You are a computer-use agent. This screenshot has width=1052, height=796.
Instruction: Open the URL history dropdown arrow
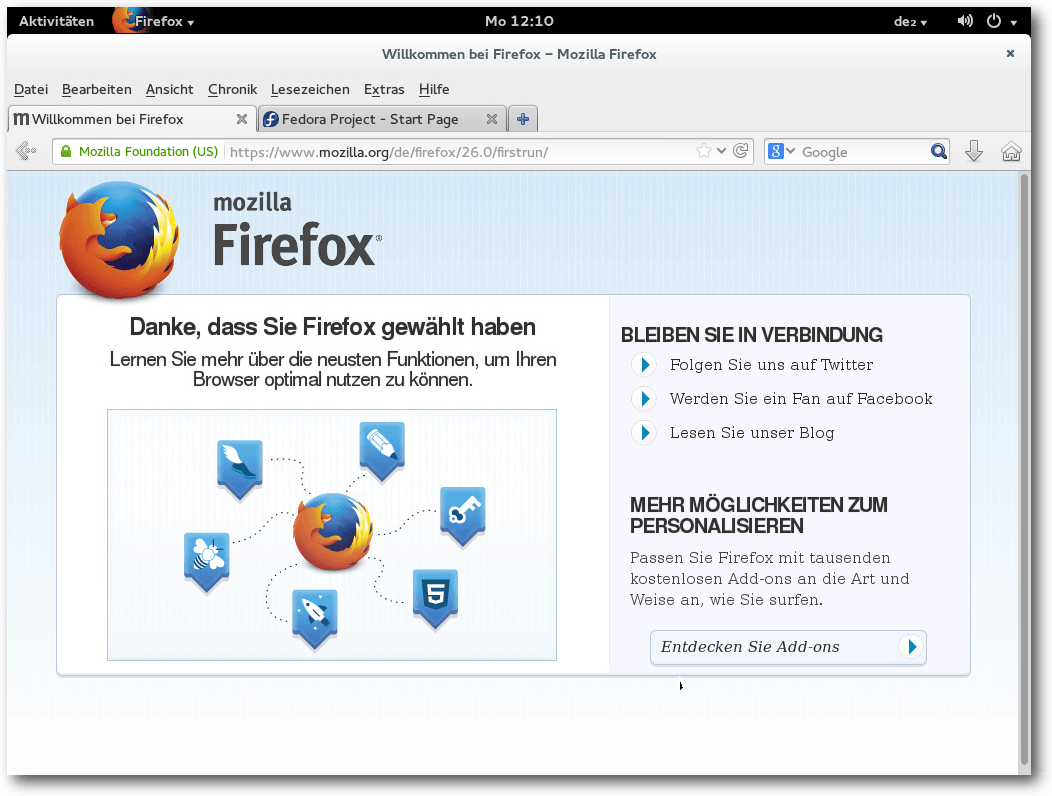722,151
